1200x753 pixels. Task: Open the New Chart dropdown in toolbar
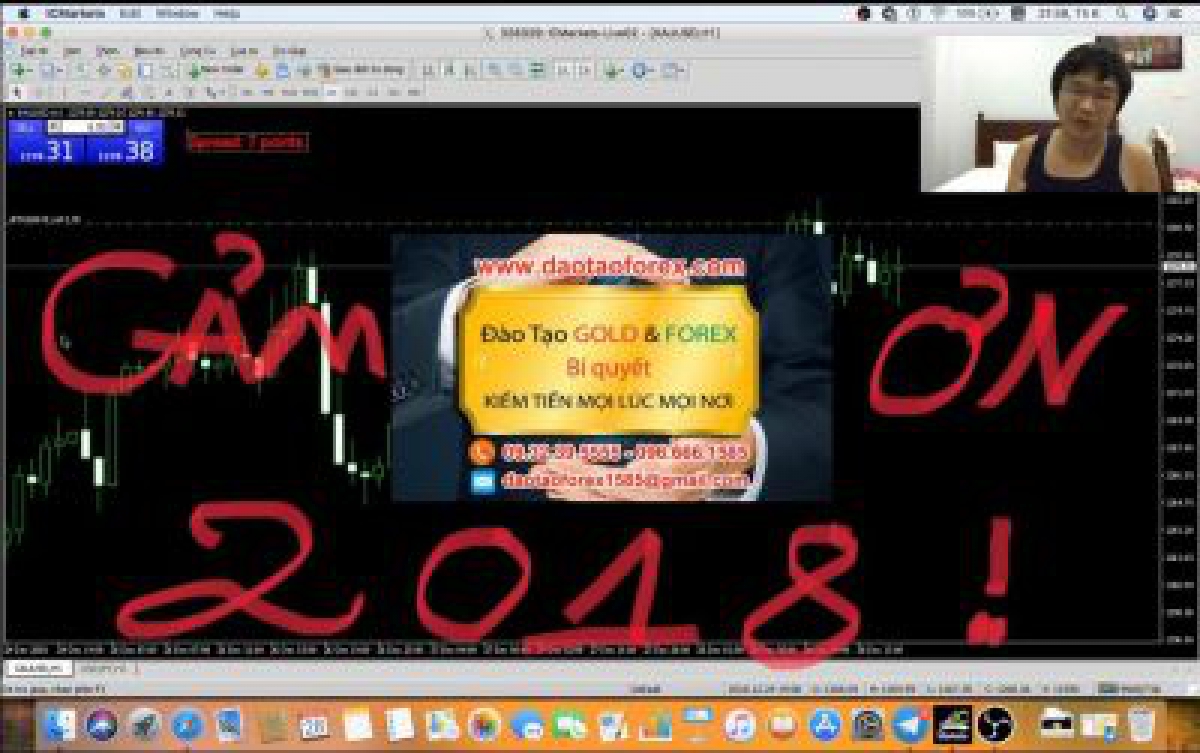[x=22, y=70]
